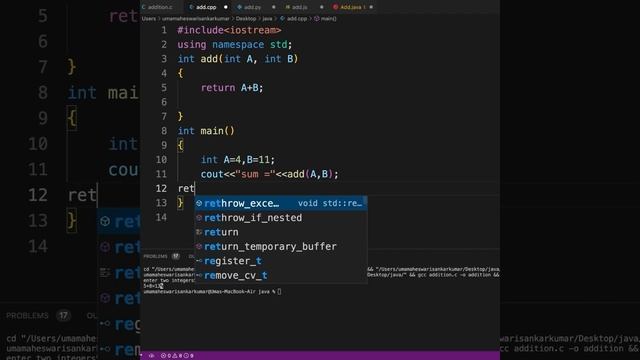
Task: Click the function icon beside rethrow_exception
Action: coord(199,203)
